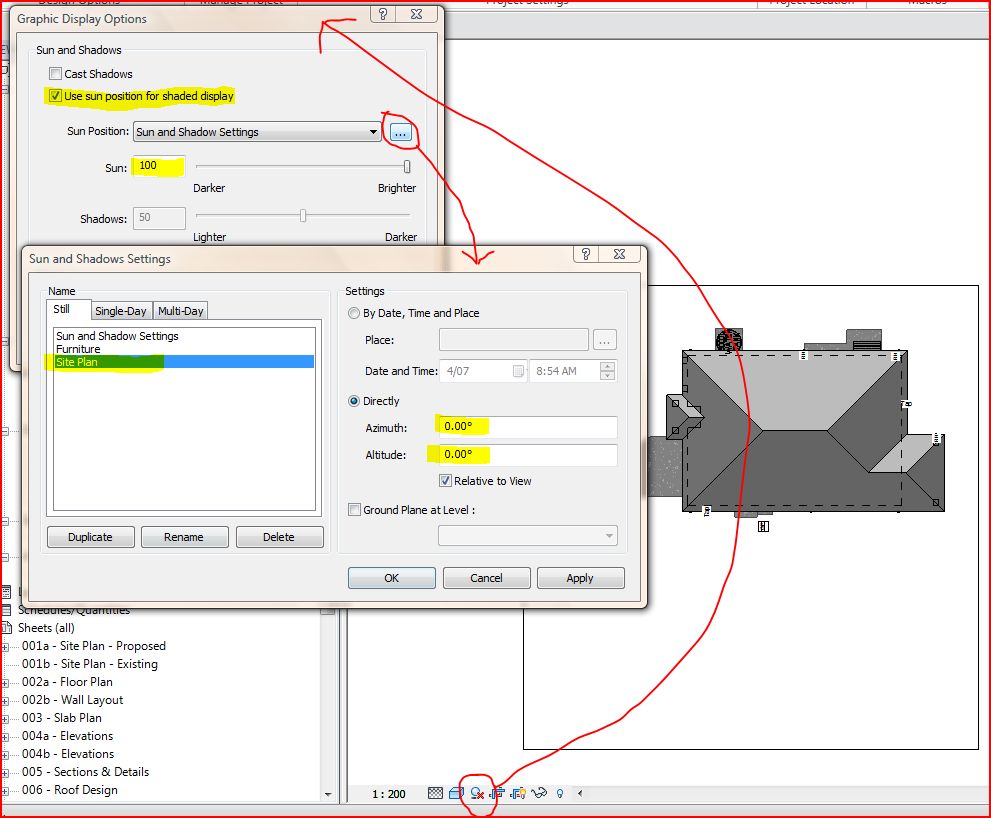Select the Directly radio option

pos(354,401)
